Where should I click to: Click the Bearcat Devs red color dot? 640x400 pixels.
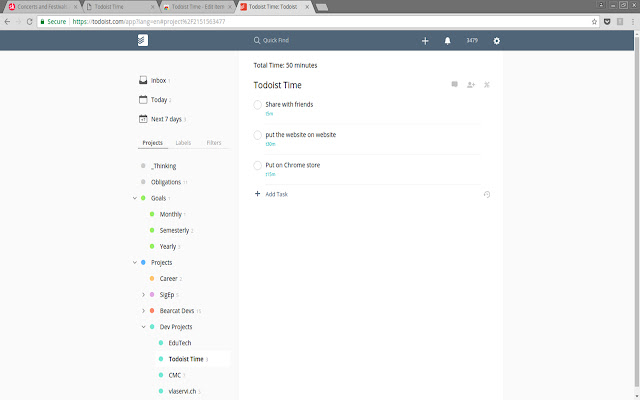click(x=152, y=311)
